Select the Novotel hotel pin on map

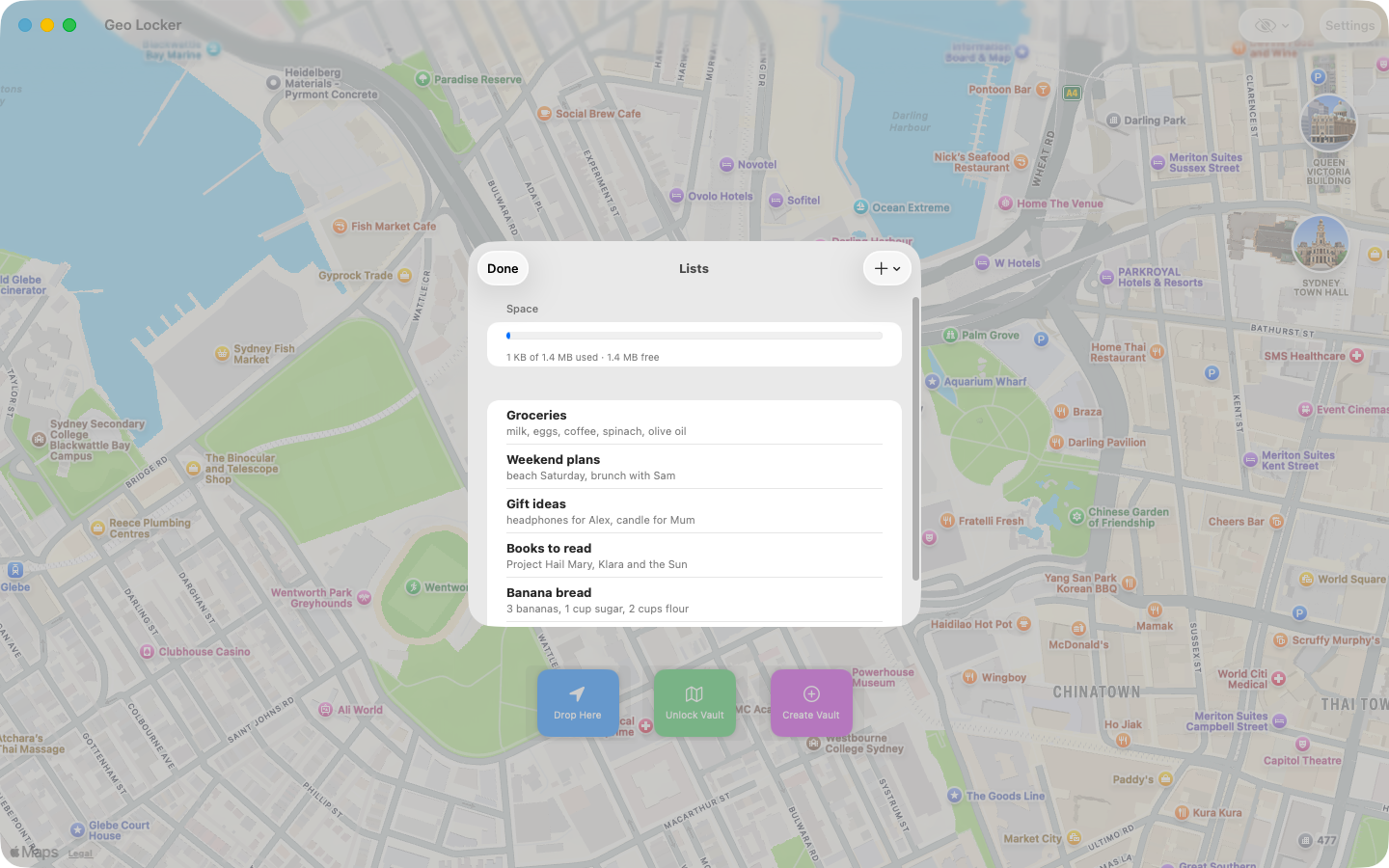pyautogui.click(x=727, y=165)
